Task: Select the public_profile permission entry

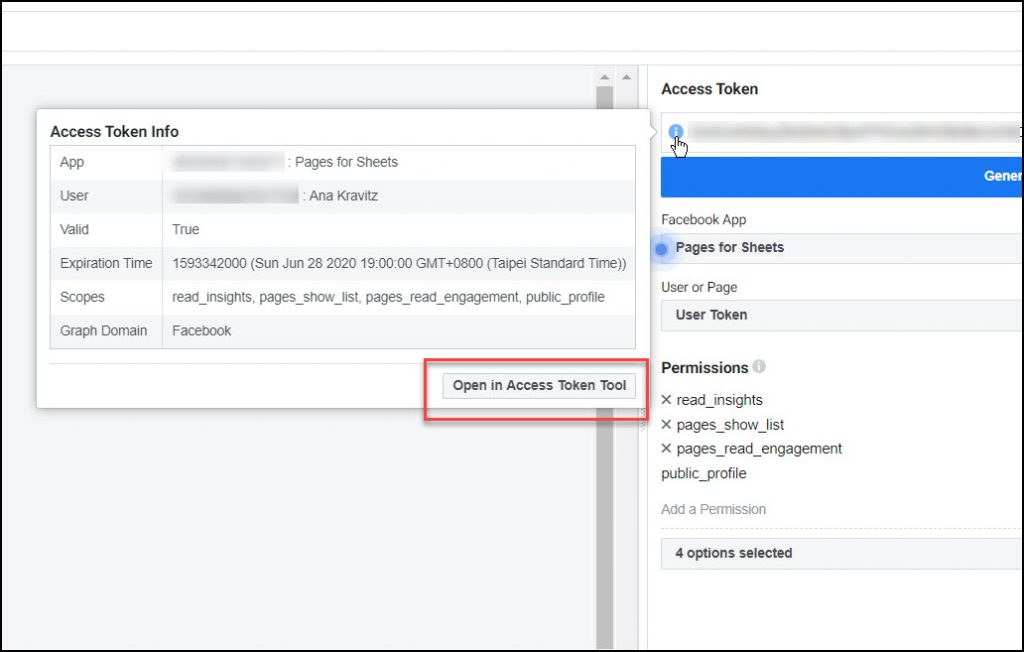Action: point(702,473)
